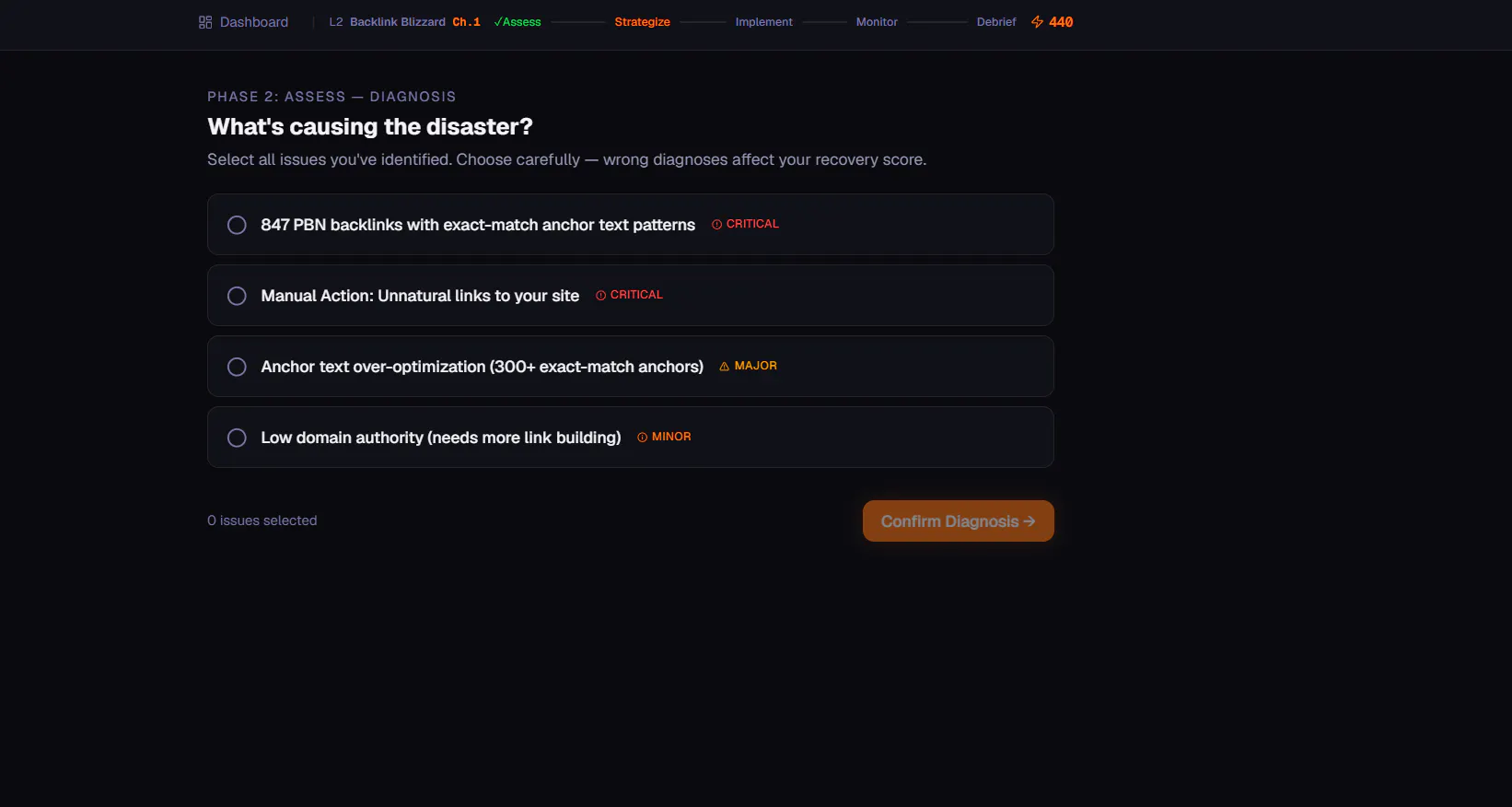Click 'Low domain authority (needs more link building)' text
The image size is (1512, 807).
(x=440, y=438)
